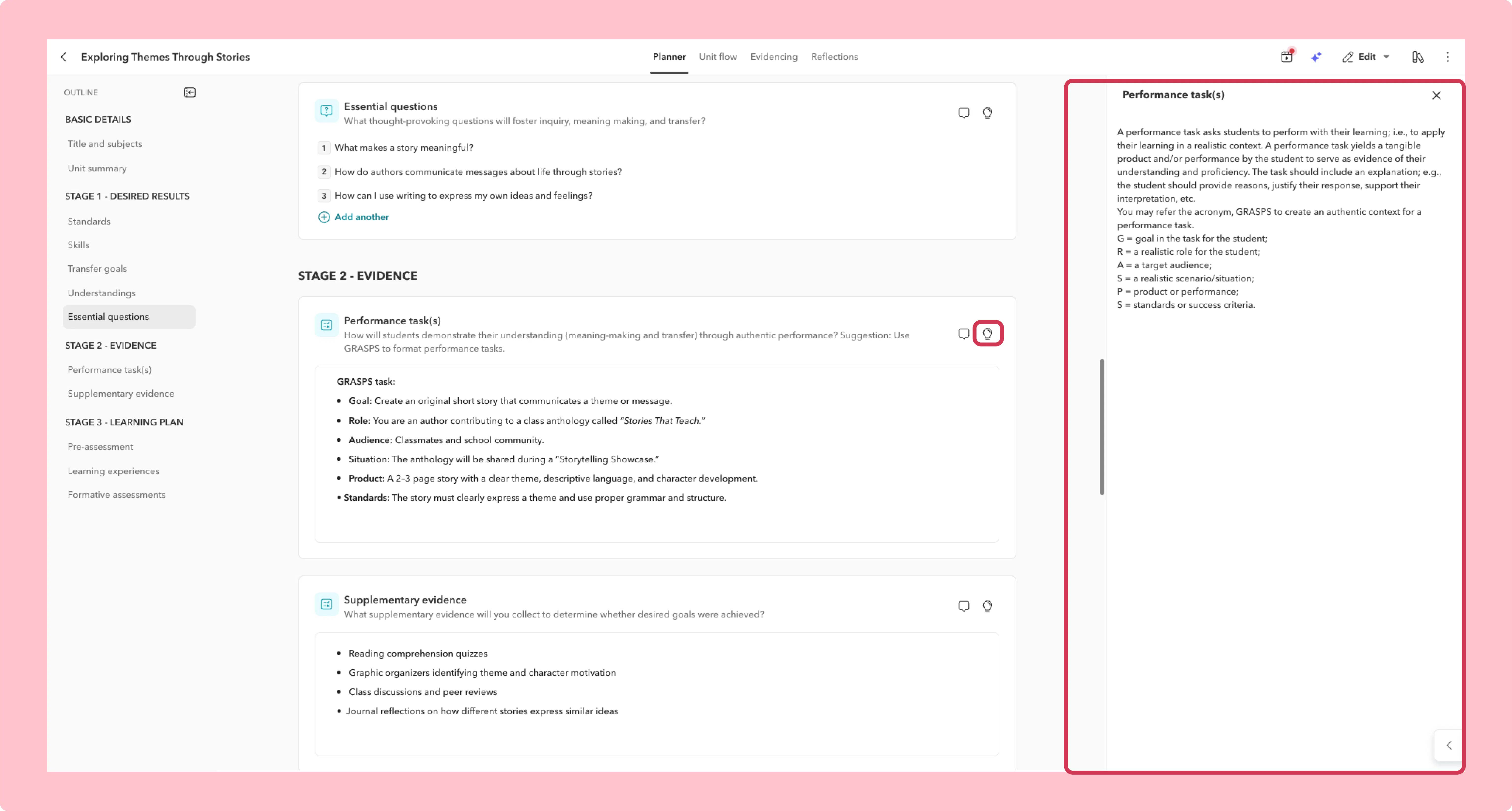Click into the GRASPS task text box
Viewport: 1512px width, 811px height.
(x=656, y=454)
